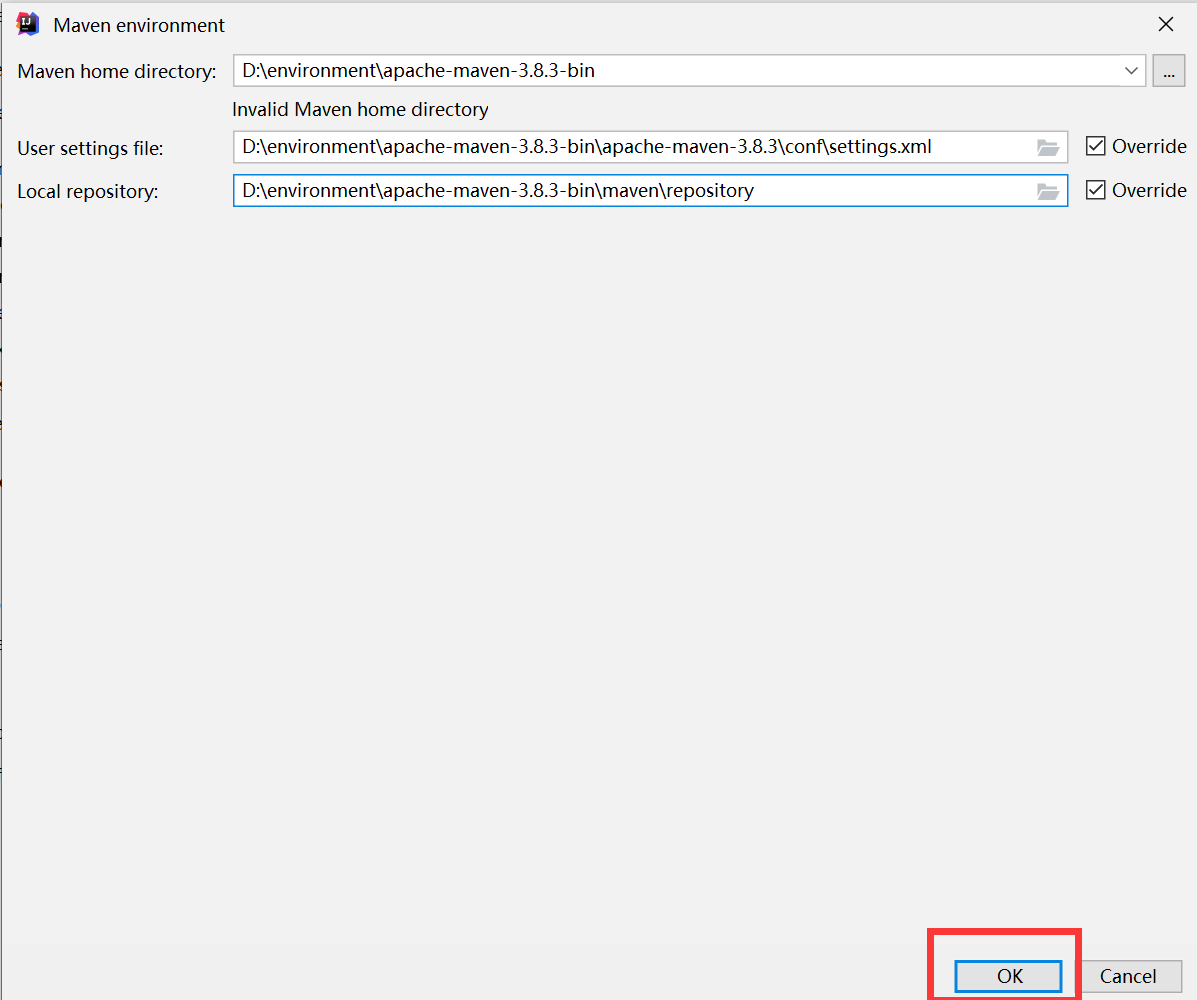Dismiss the dialog with Cancel

(1128, 976)
